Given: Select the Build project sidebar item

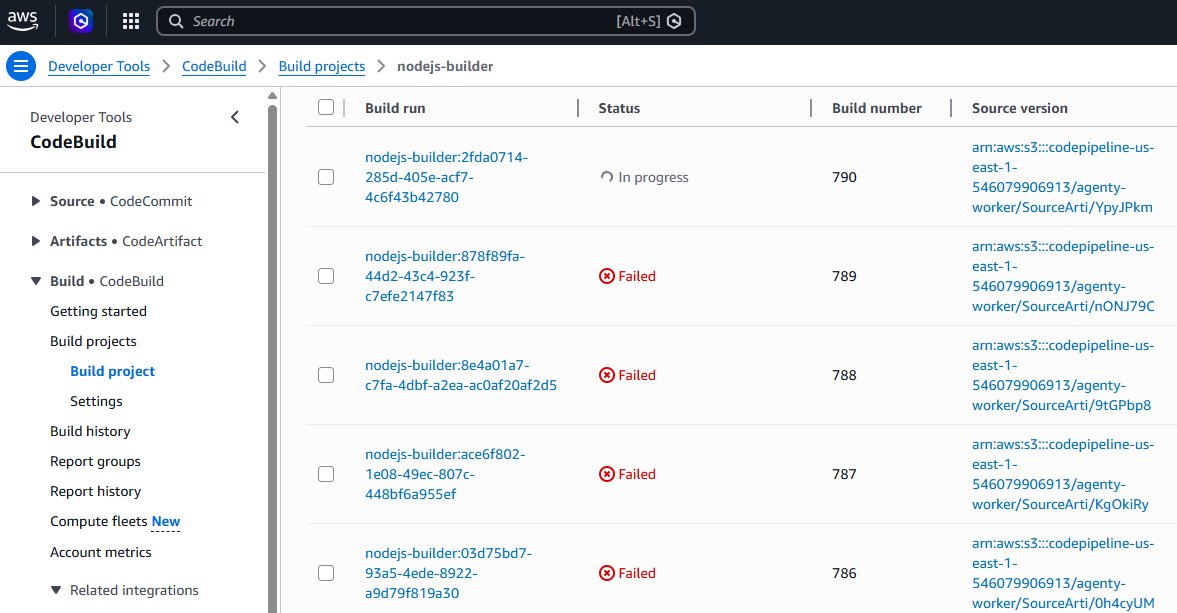Looking at the screenshot, I should click(x=113, y=371).
